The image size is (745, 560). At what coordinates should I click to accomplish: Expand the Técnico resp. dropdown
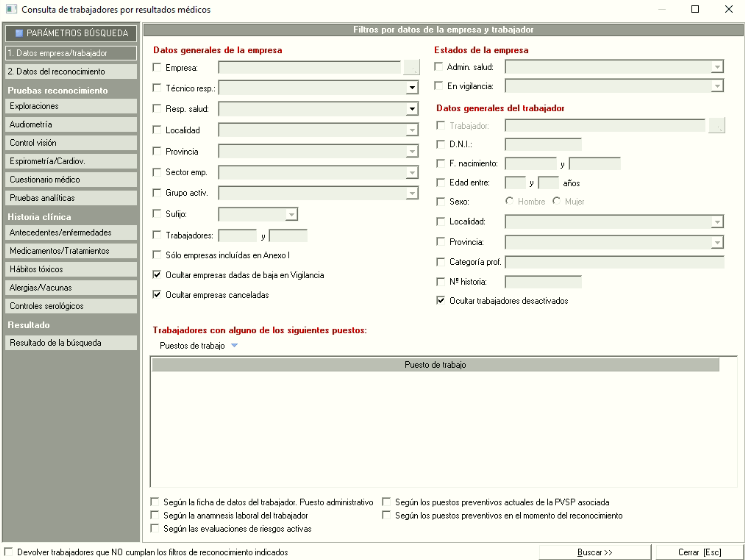pos(411,88)
